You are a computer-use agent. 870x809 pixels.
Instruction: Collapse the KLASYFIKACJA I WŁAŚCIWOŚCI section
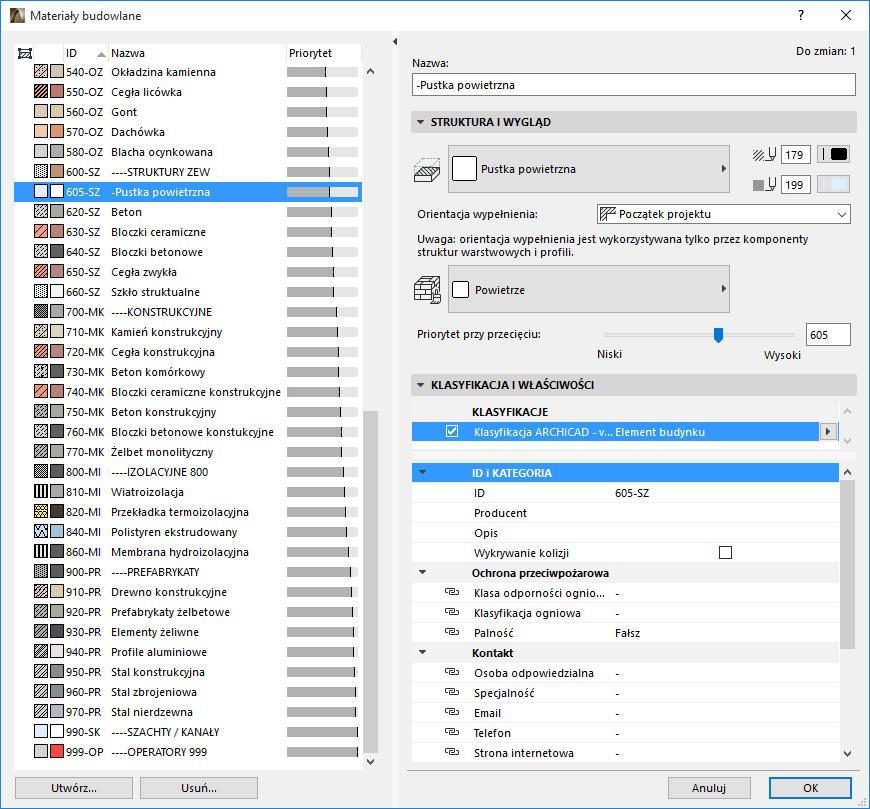pyautogui.click(x=421, y=385)
